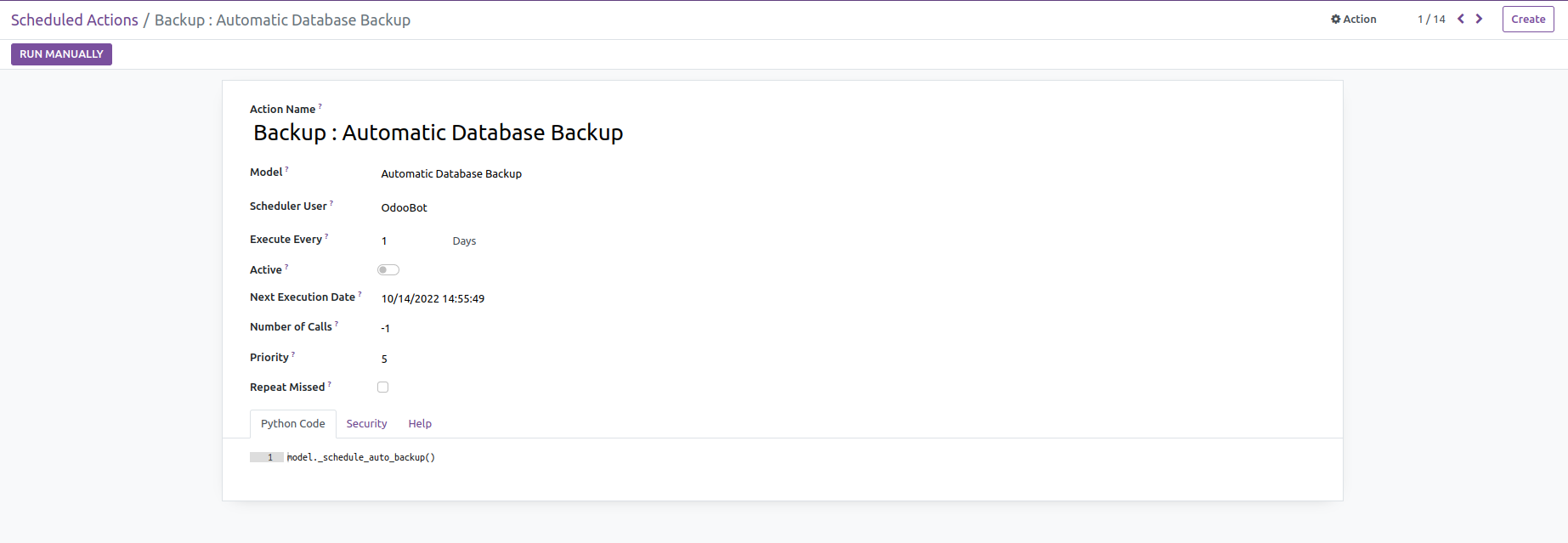Screen dimensions: 1568x543
Task: Show the Model field help tooltip icon
Action: click(287, 169)
